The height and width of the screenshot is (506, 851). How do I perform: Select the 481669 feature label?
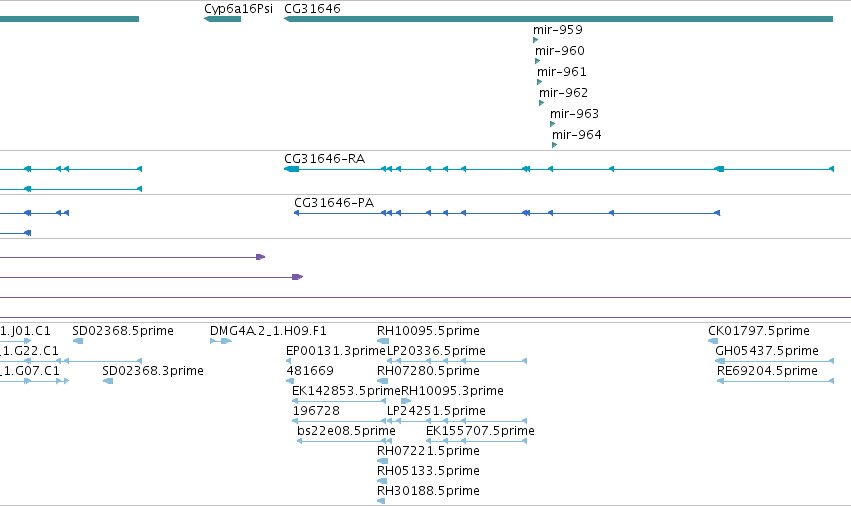coord(310,371)
